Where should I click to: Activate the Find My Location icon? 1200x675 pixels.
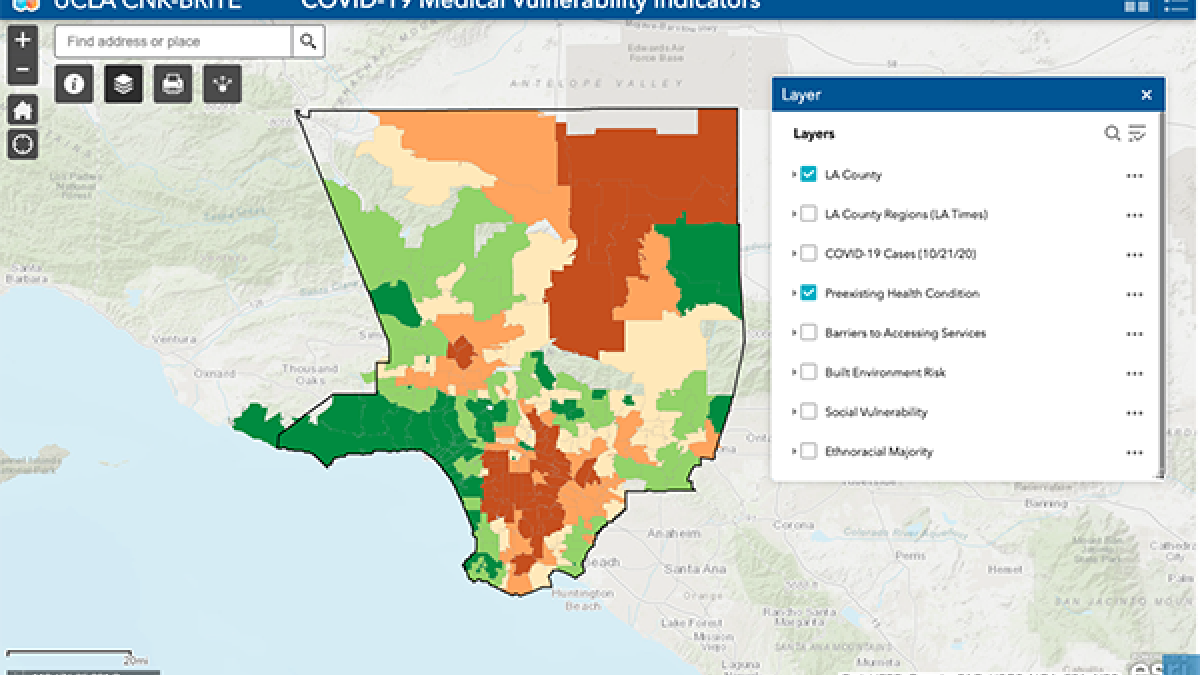pyautogui.click(x=21, y=144)
